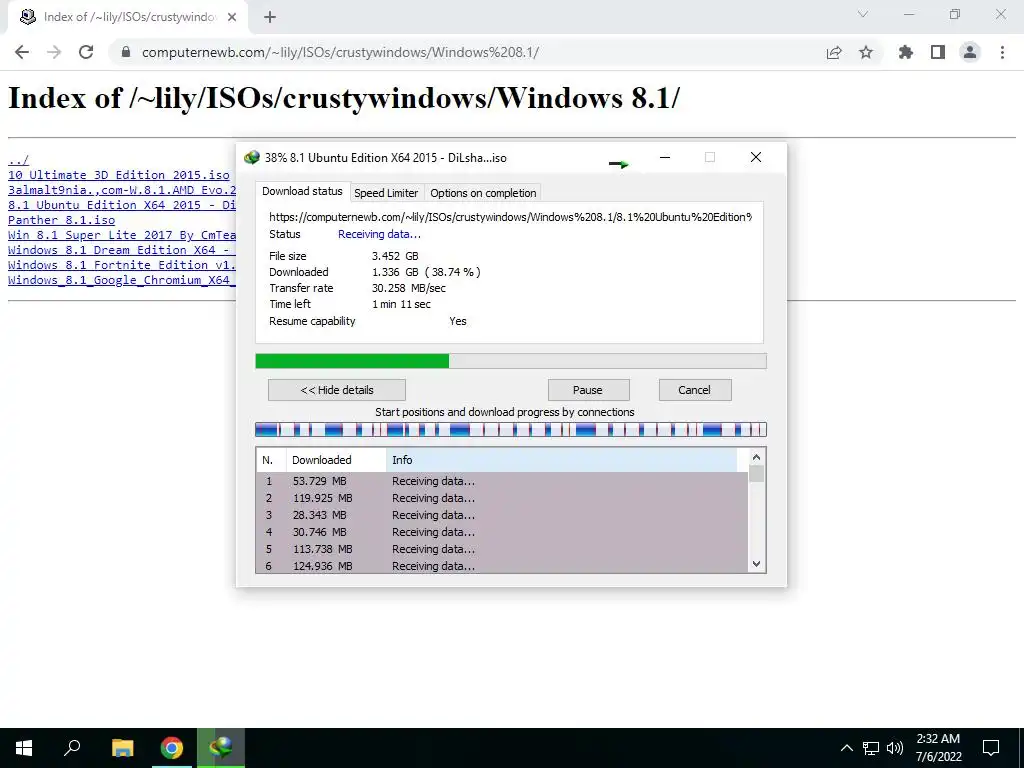
Task: Open Chrome's three-dot menu
Action: point(1002,52)
